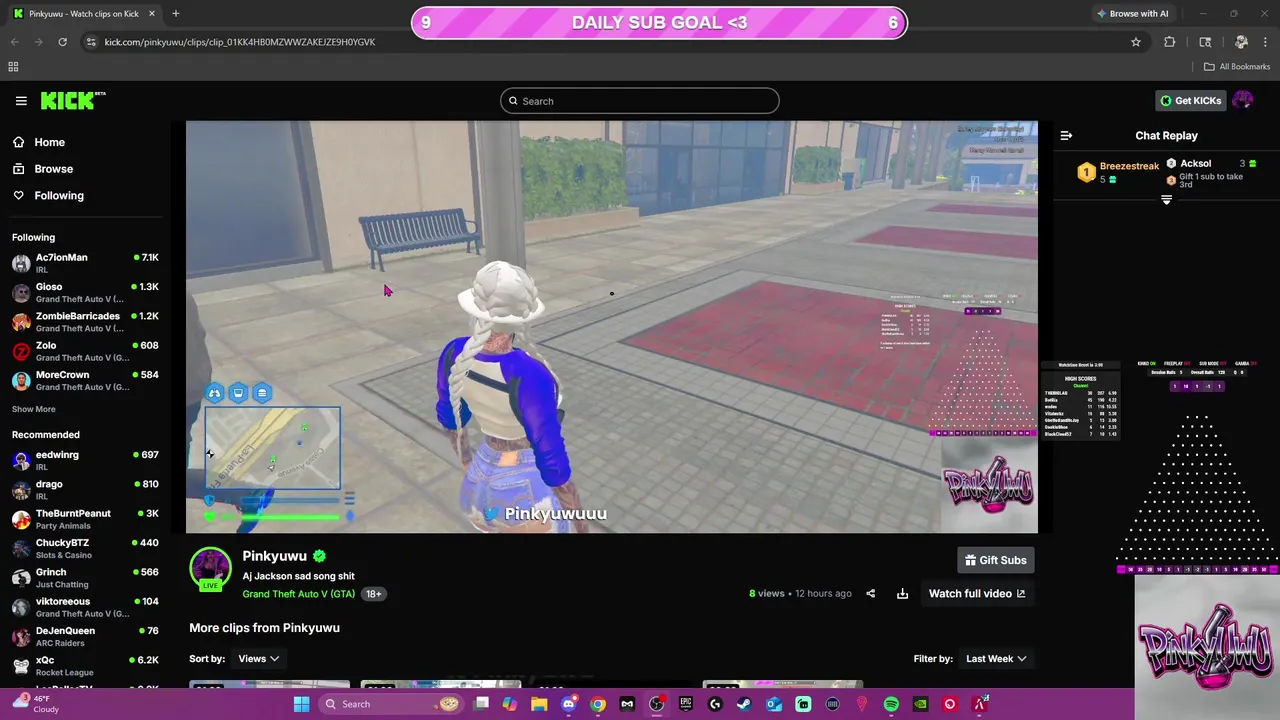Click Acksol in chat leaderboard
This screenshot has height=720, width=1280.
click(x=1196, y=163)
